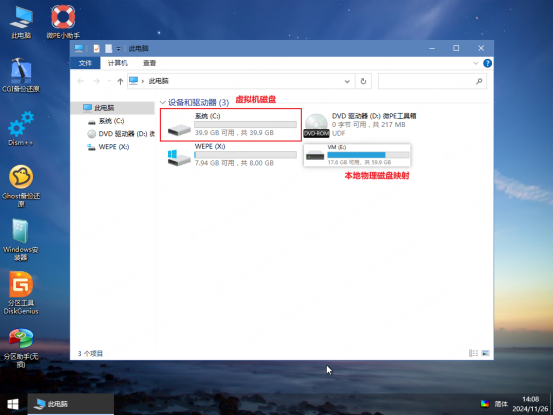Go up one level with the up arrow
The width and height of the screenshot is (553, 415).
click(x=120, y=81)
